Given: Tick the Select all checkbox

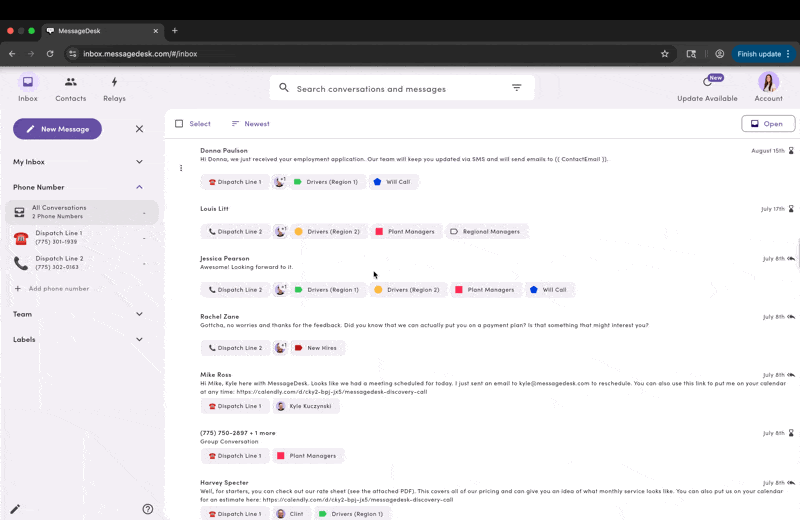Looking at the screenshot, I should [179, 123].
